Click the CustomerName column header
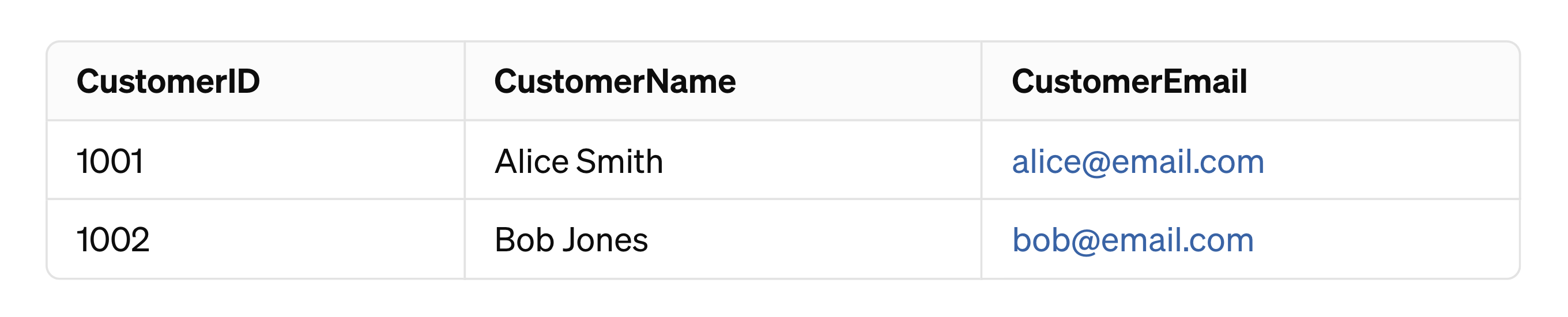1568x317 pixels. pos(614,81)
